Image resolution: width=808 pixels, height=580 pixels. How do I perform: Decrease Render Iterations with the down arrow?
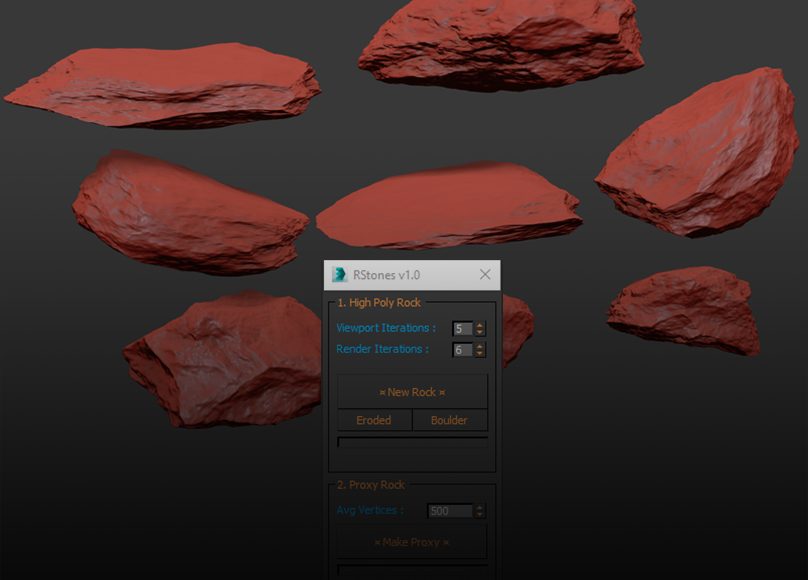[x=480, y=354]
